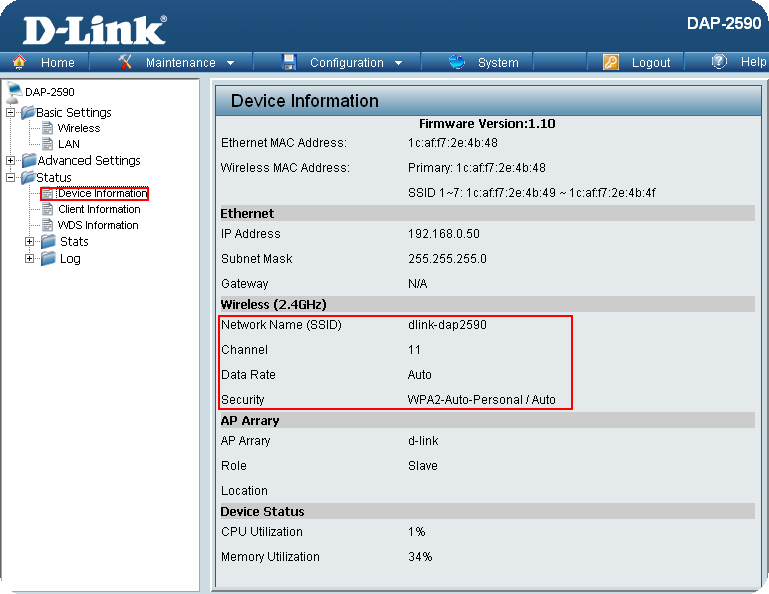Open Device Information in the tree
Viewport: 769px width, 594px height.
click(x=102, y=193)
